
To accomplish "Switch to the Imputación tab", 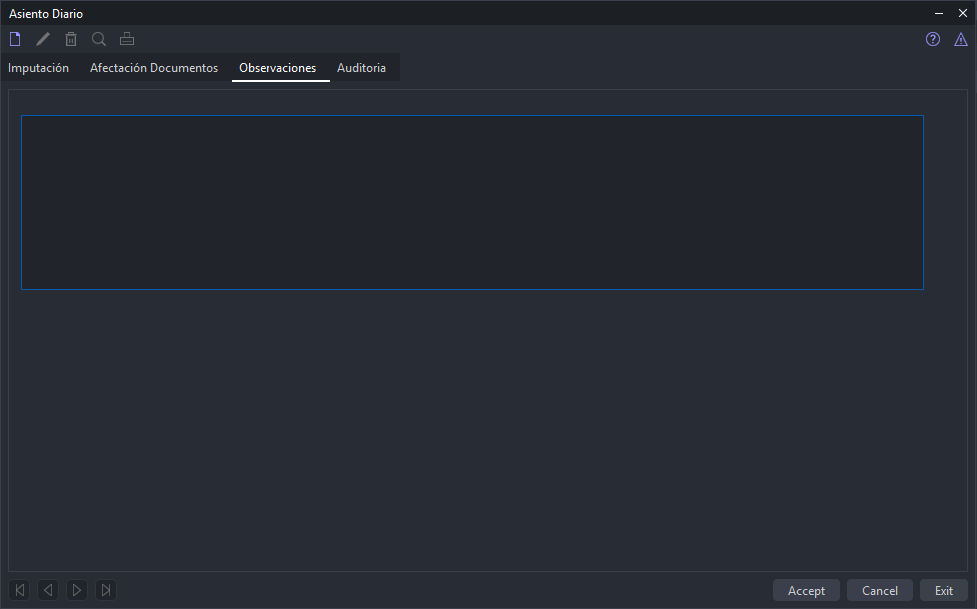I will click(x=39, y=68).
